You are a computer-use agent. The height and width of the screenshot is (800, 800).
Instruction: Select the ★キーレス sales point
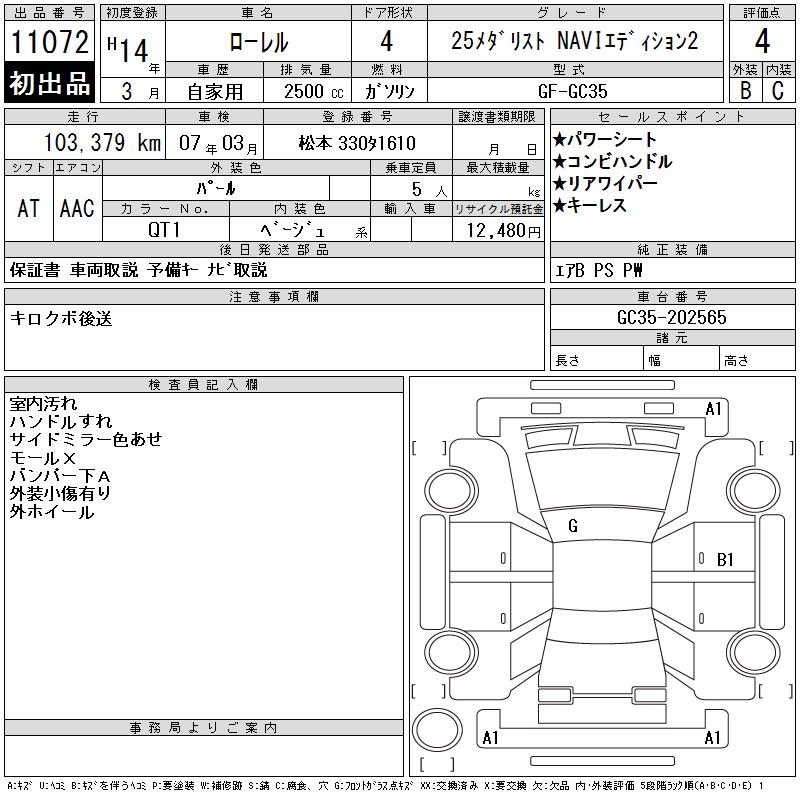coord(589,205)
